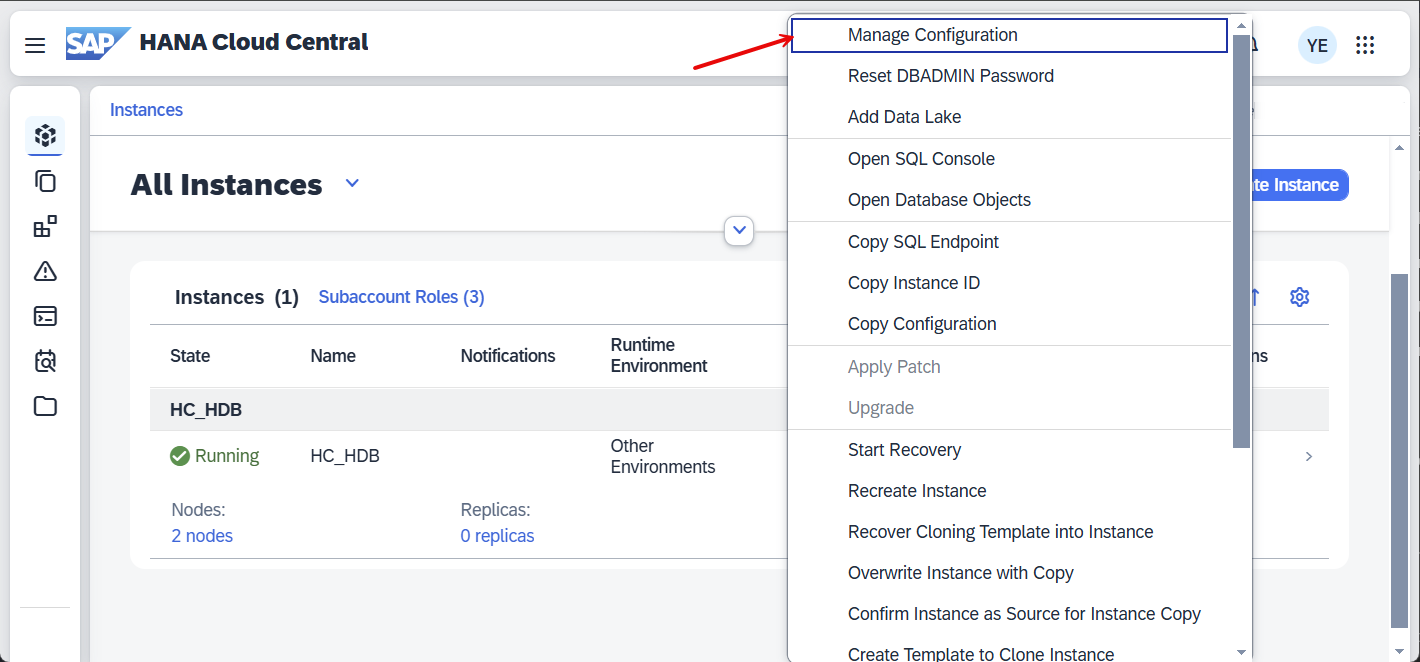Open the folder sidebar icon
Viewport: 1420px width, 662px height.
(x=45, y=406)
